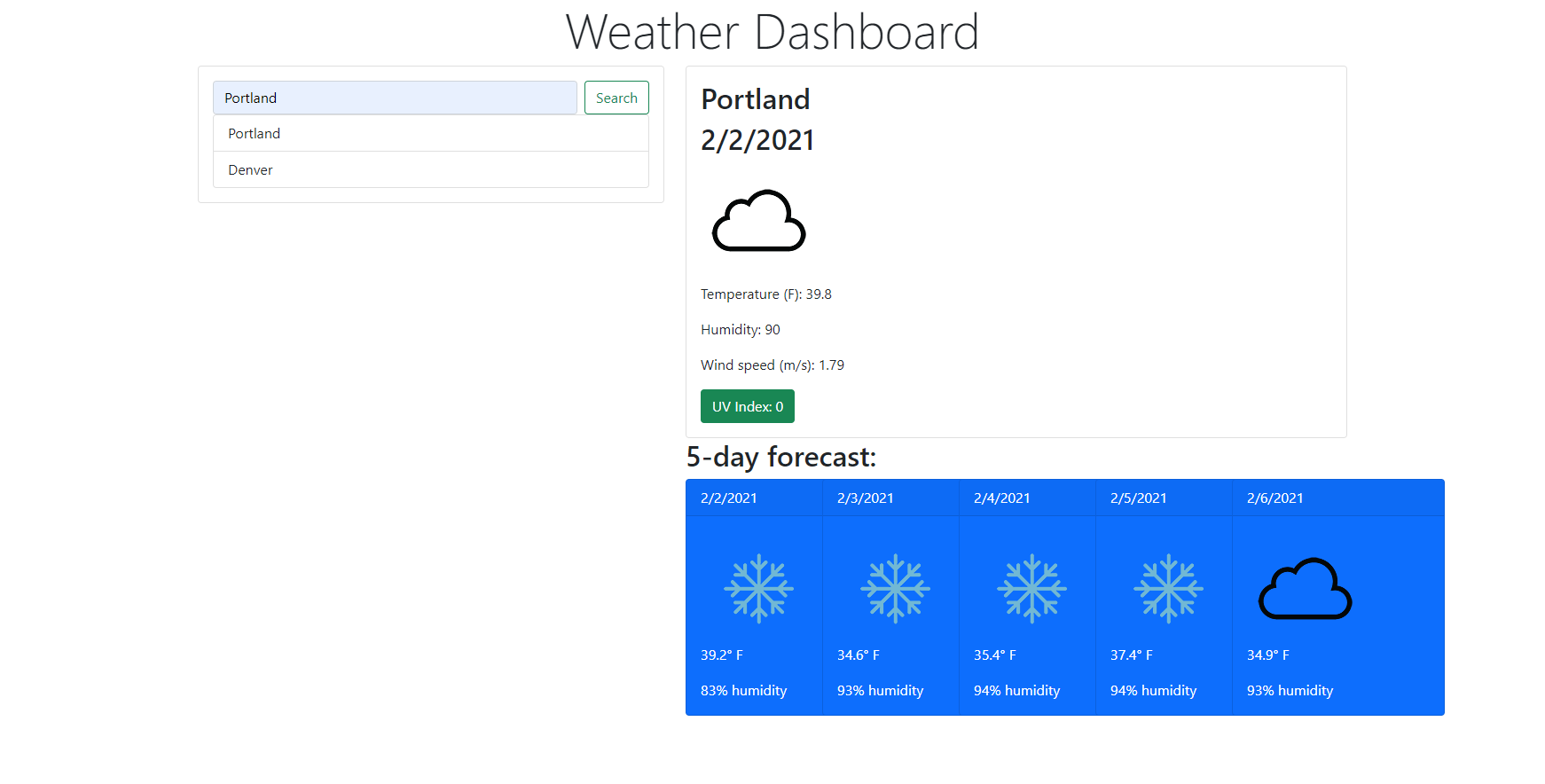1545x784 pixels.
Task: Click the 2/2/2021 forecast card header
Action: click(754, 498)
